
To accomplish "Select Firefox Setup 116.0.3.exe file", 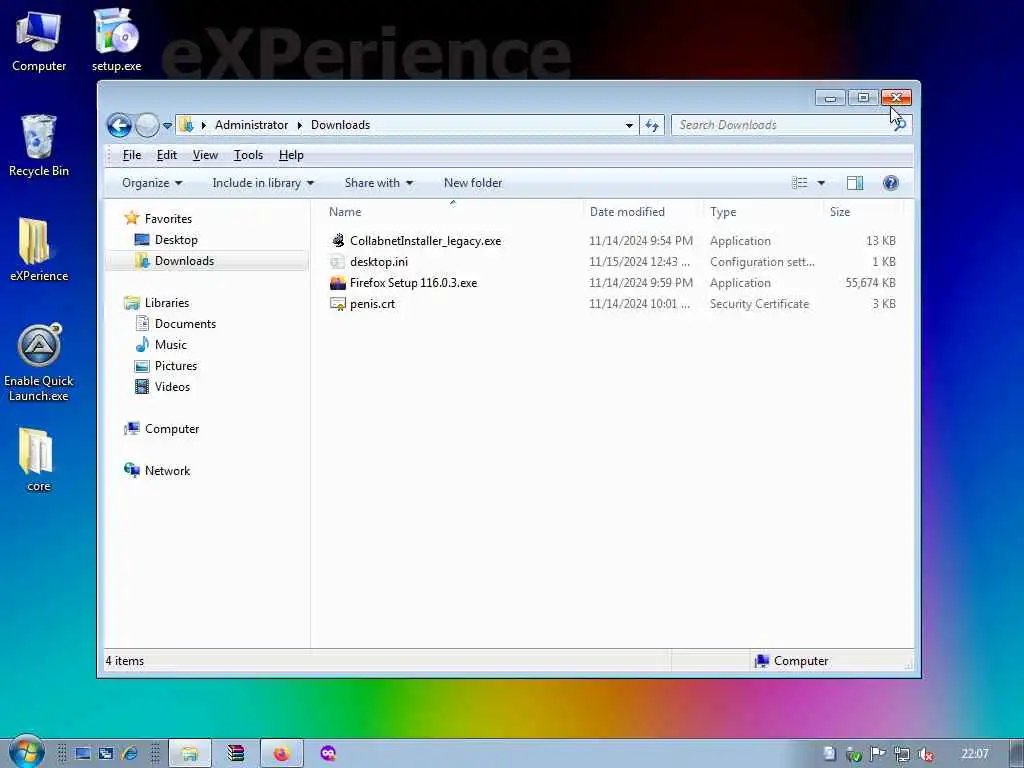I will pyautogui.click(x=413, y=283).
